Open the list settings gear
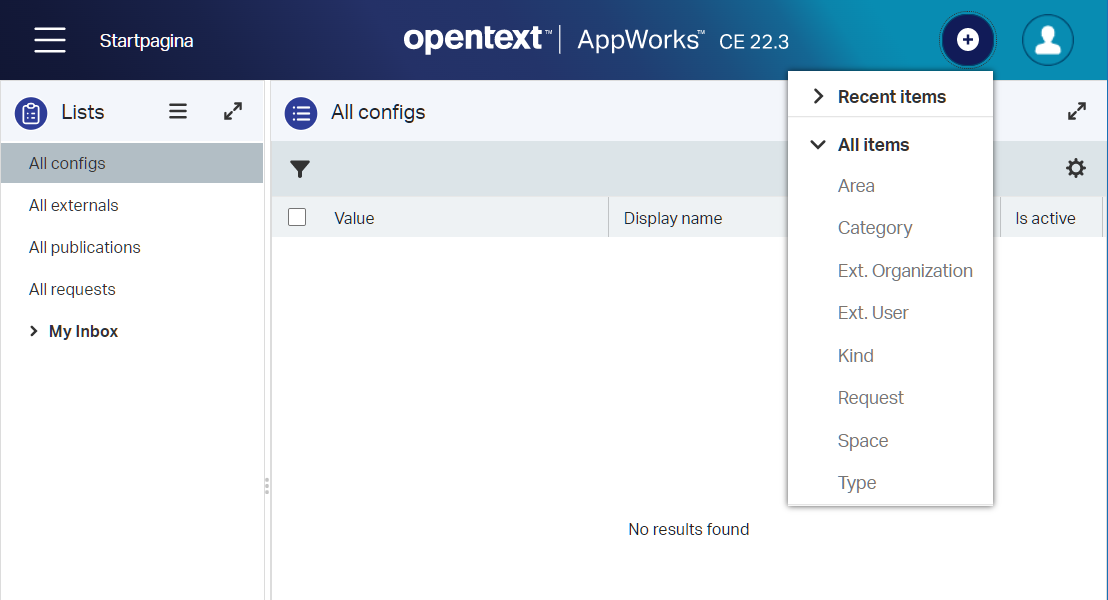The height and width of the screenshot is (600, 1108). point(1075,168)
